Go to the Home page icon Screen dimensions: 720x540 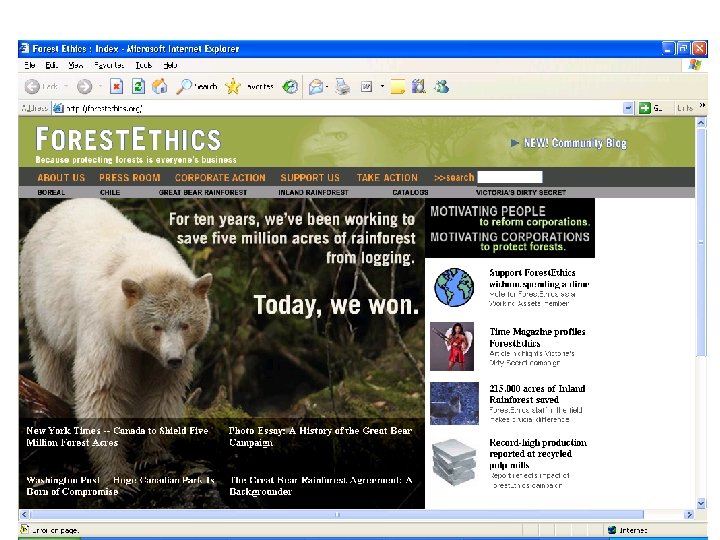pyautogui.click(x=159, y=86)
